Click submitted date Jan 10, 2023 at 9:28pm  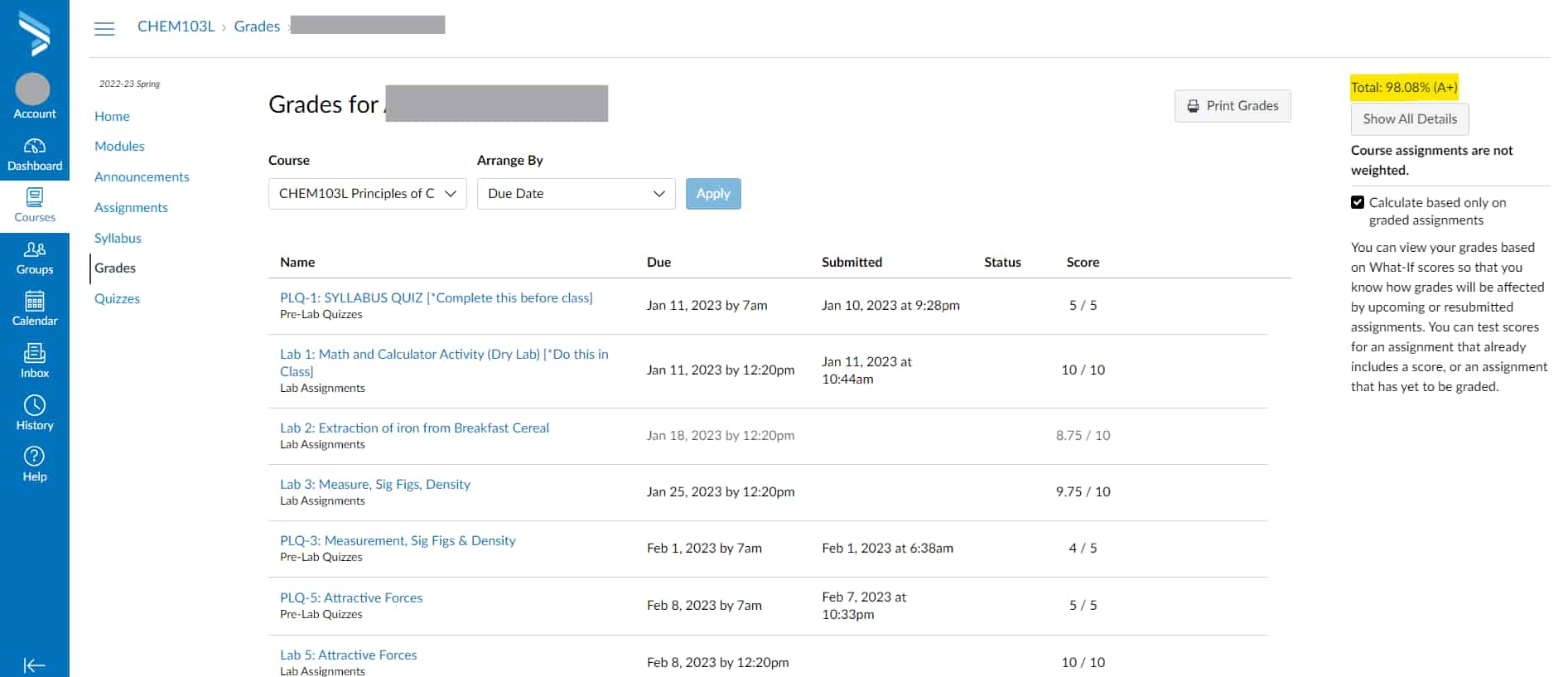tap(890, 305)
